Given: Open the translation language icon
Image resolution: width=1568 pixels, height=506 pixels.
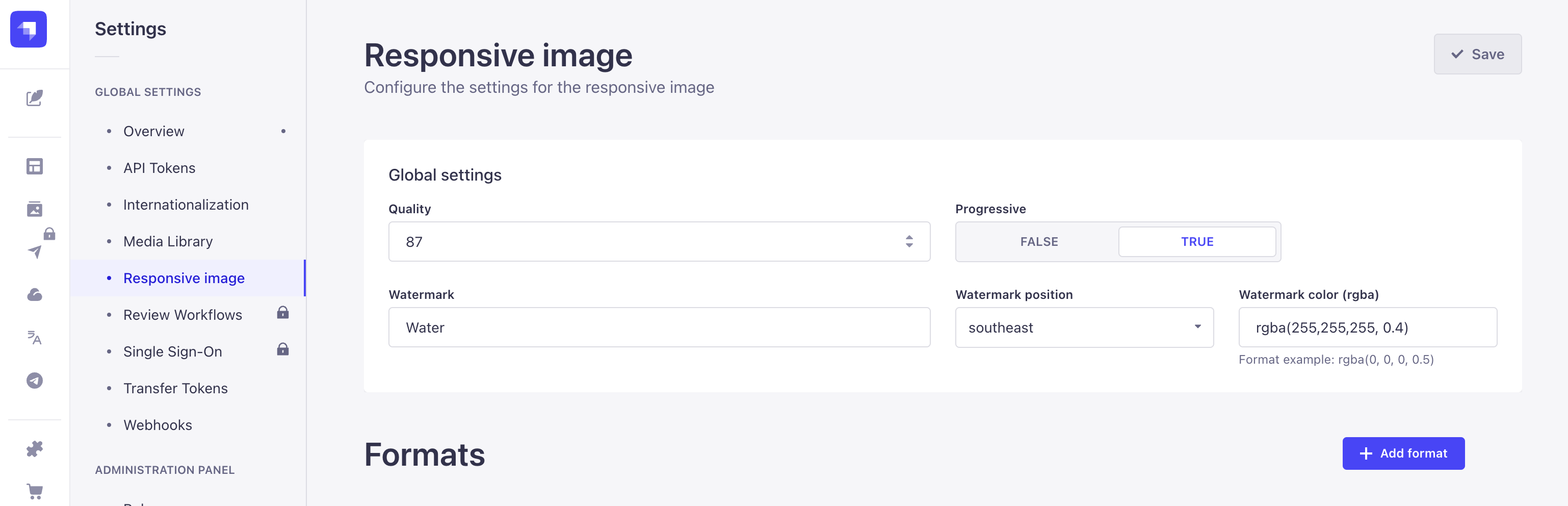Looking at the screenshot, I should pos(35,337).
